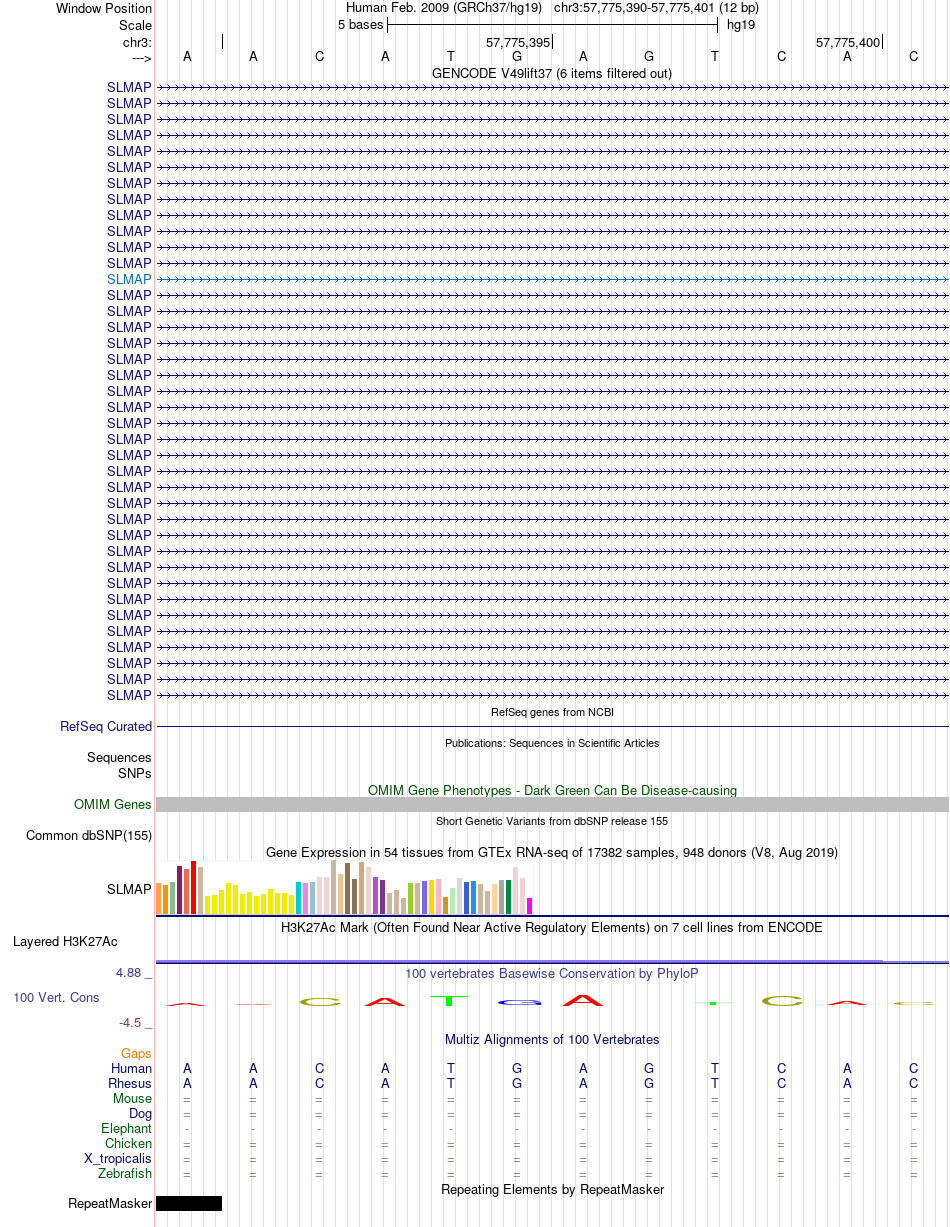Click the 'X_tropicalis' species label
The image size is (950, 1227).
(x=118, y=1159)
